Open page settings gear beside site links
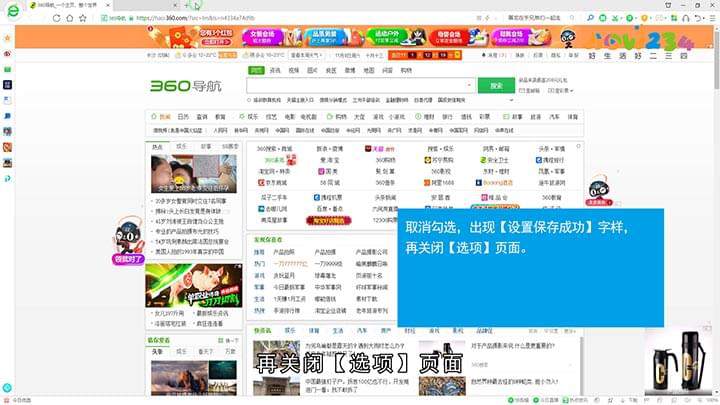 click(x=578, y=146)
